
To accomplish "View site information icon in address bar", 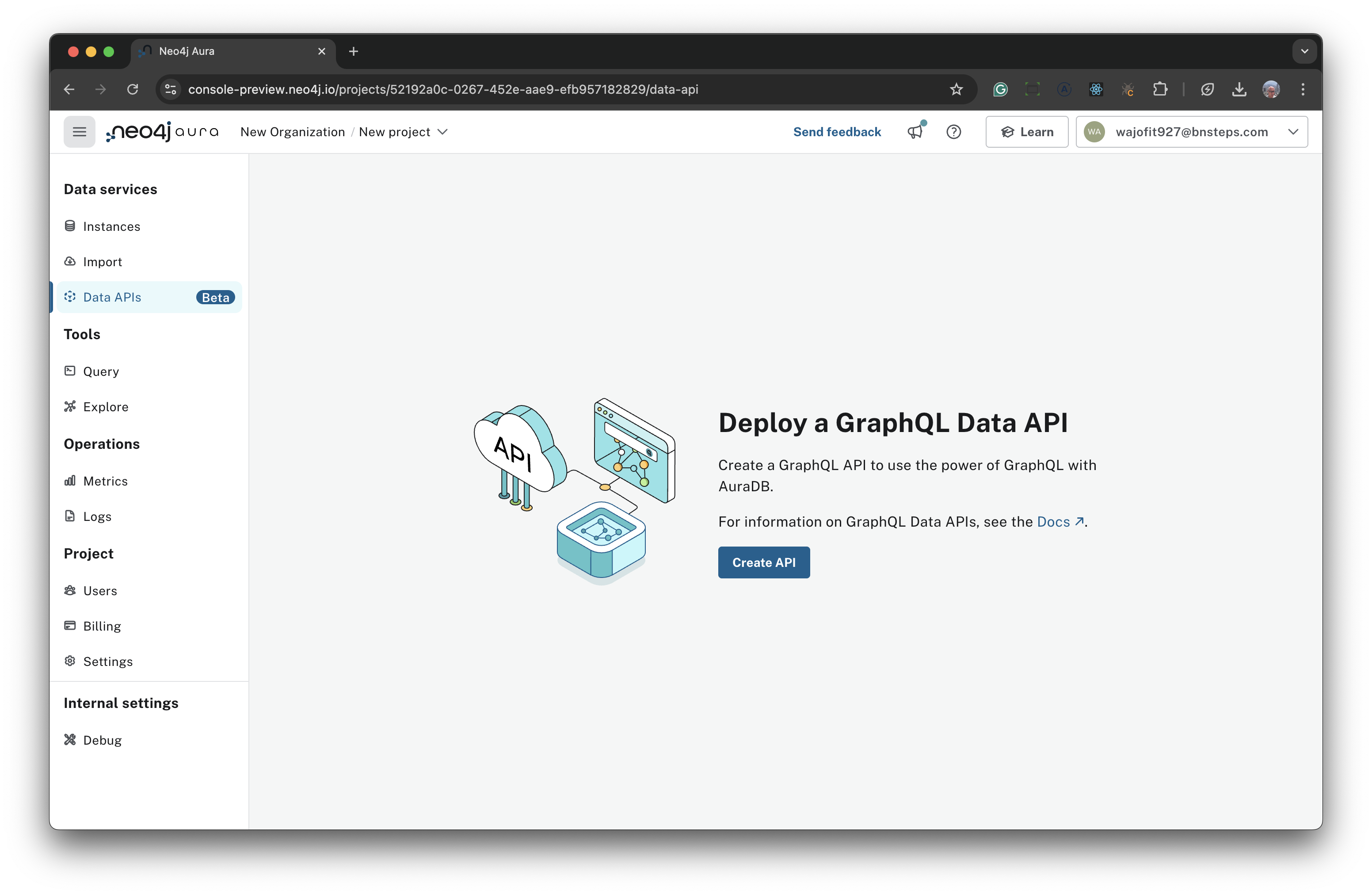I will 171,89.
